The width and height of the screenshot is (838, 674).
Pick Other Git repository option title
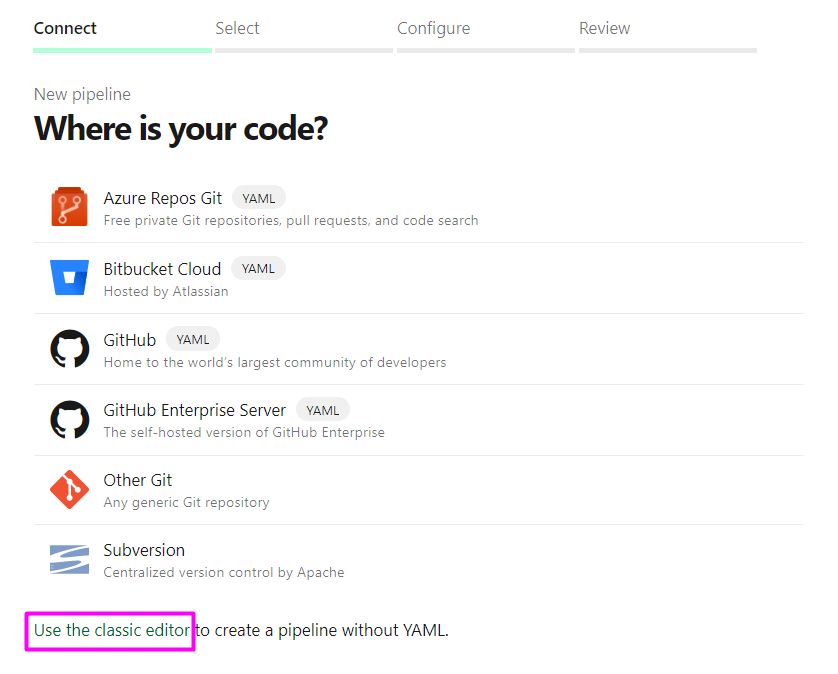[138, 480]
